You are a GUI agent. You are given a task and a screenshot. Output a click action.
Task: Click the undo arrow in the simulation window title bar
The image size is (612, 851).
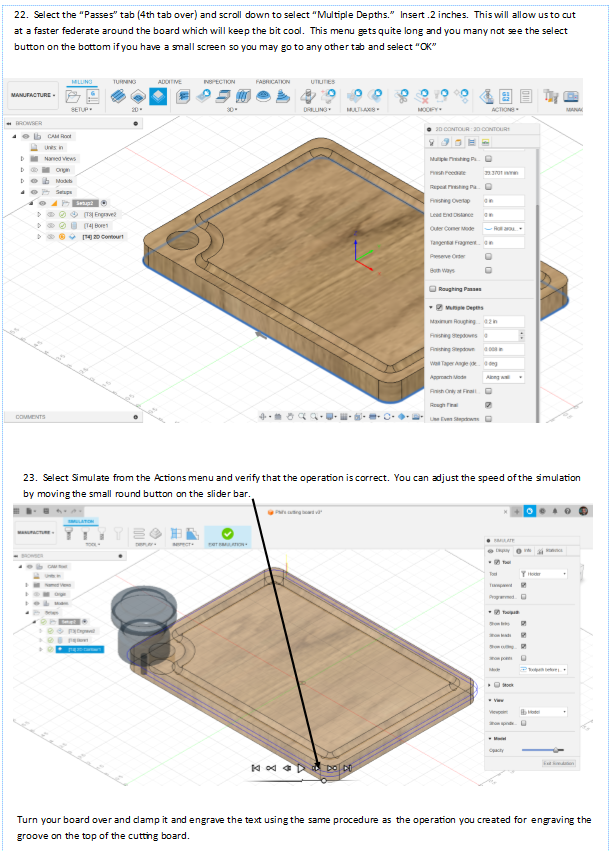point(60,511)
